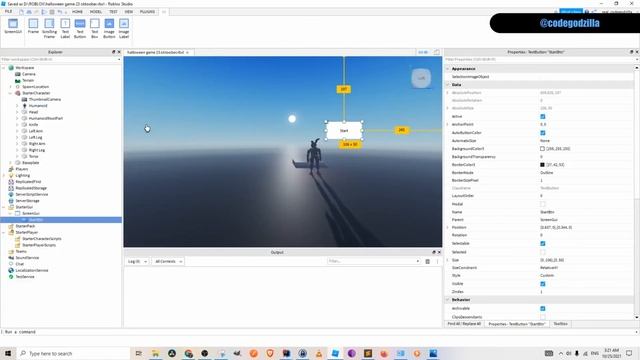Collapse the StarterGui tree node

pos(4,207)
